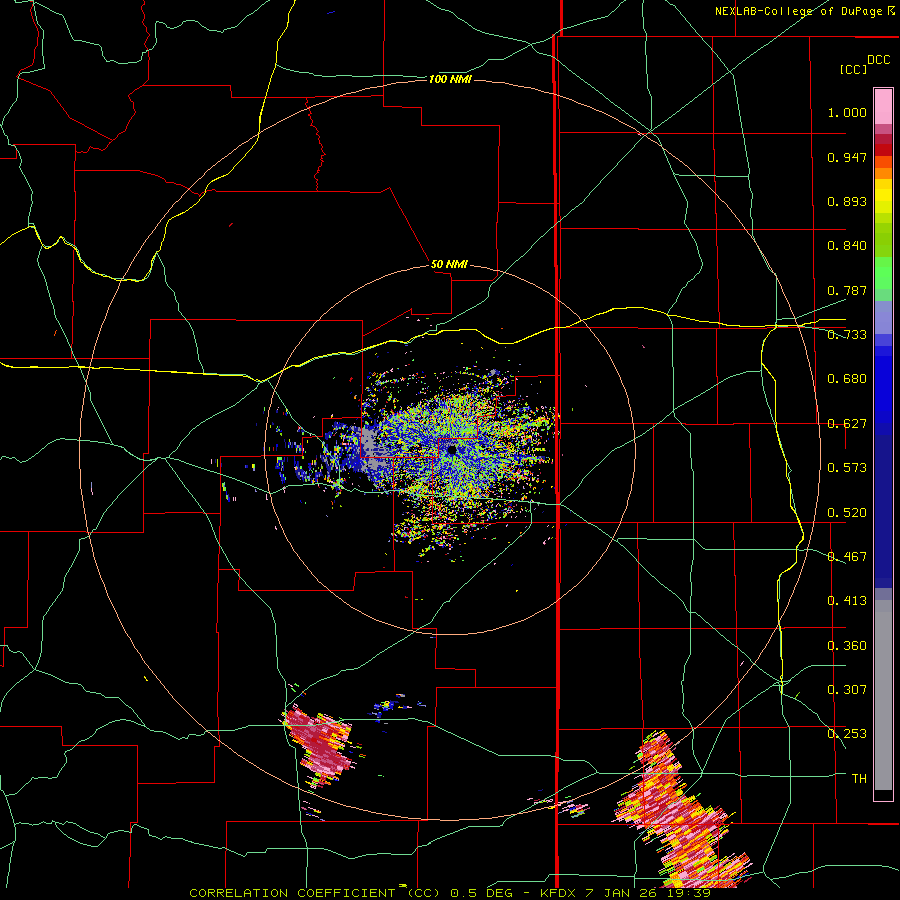Screen dimensions: 900x900
Task: Click the TH threshold label
Action: coord(859,779)
